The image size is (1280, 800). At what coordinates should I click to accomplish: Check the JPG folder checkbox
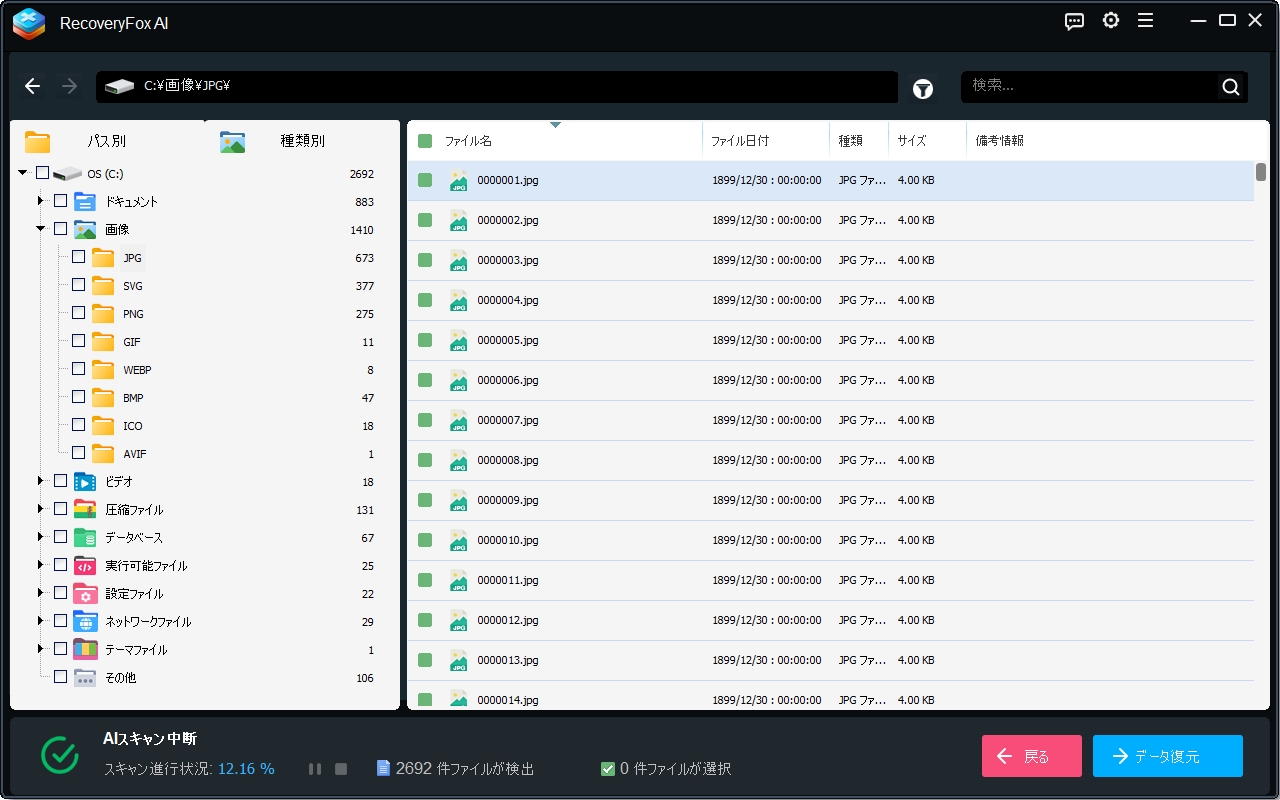coord(77,257)
